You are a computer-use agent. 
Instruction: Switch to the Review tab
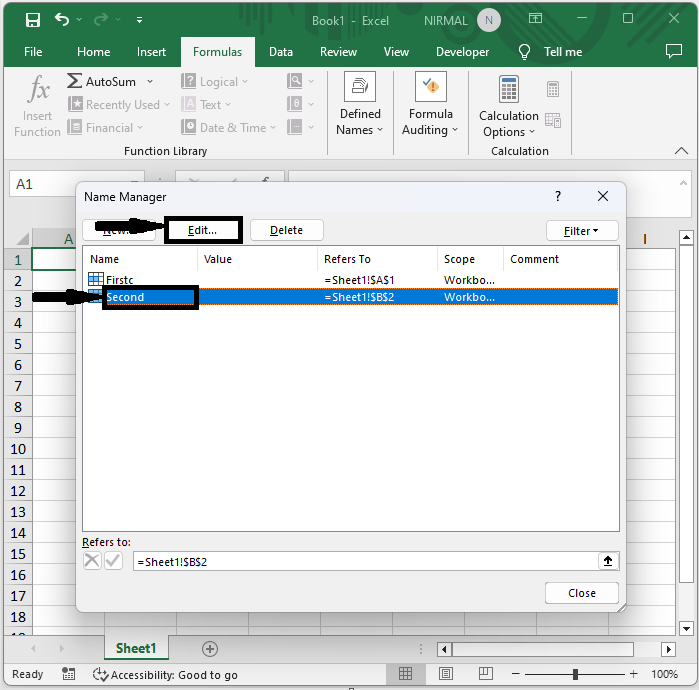pos(338,52)
